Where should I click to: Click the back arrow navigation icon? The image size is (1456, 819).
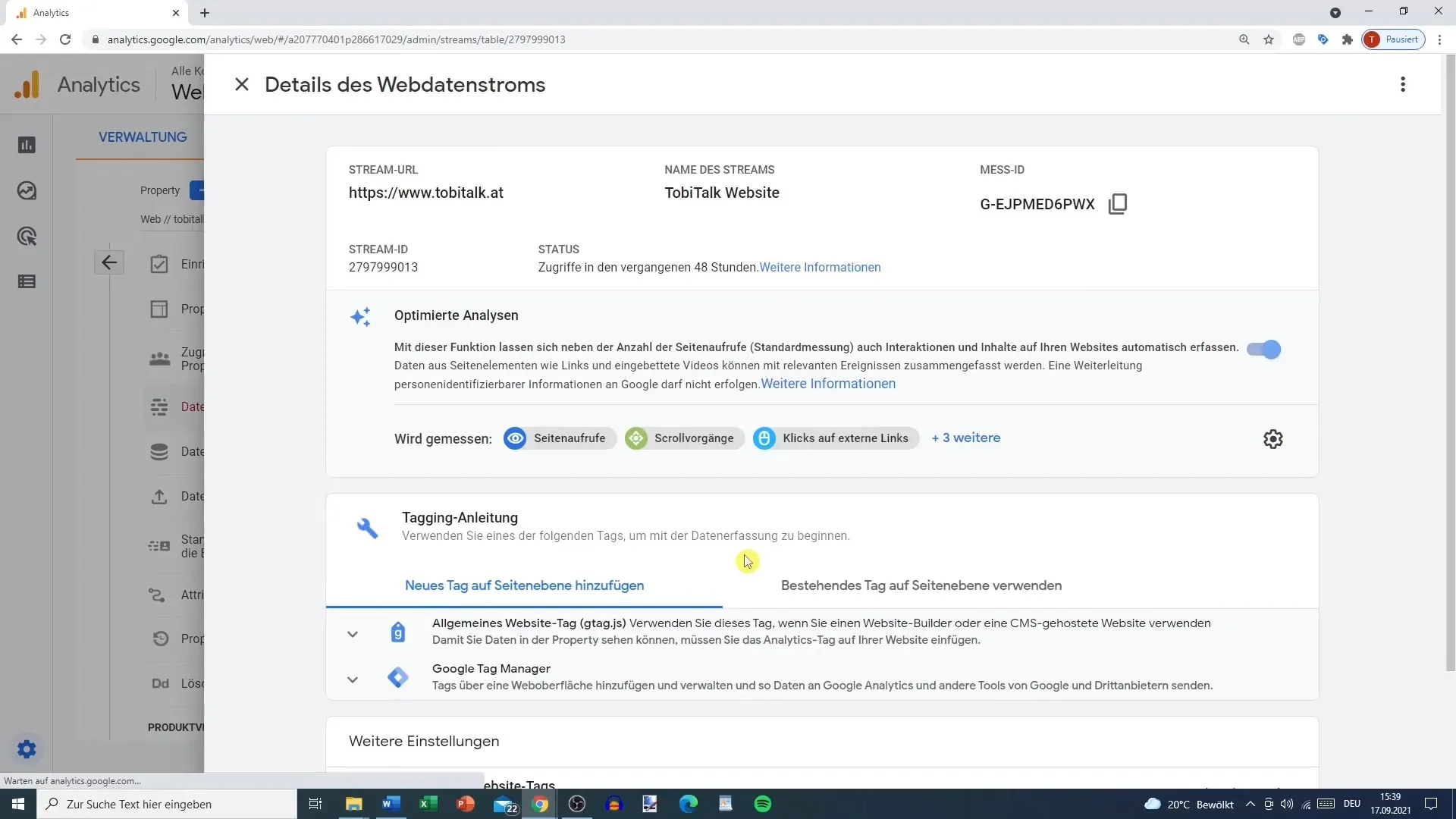point(110,262)
